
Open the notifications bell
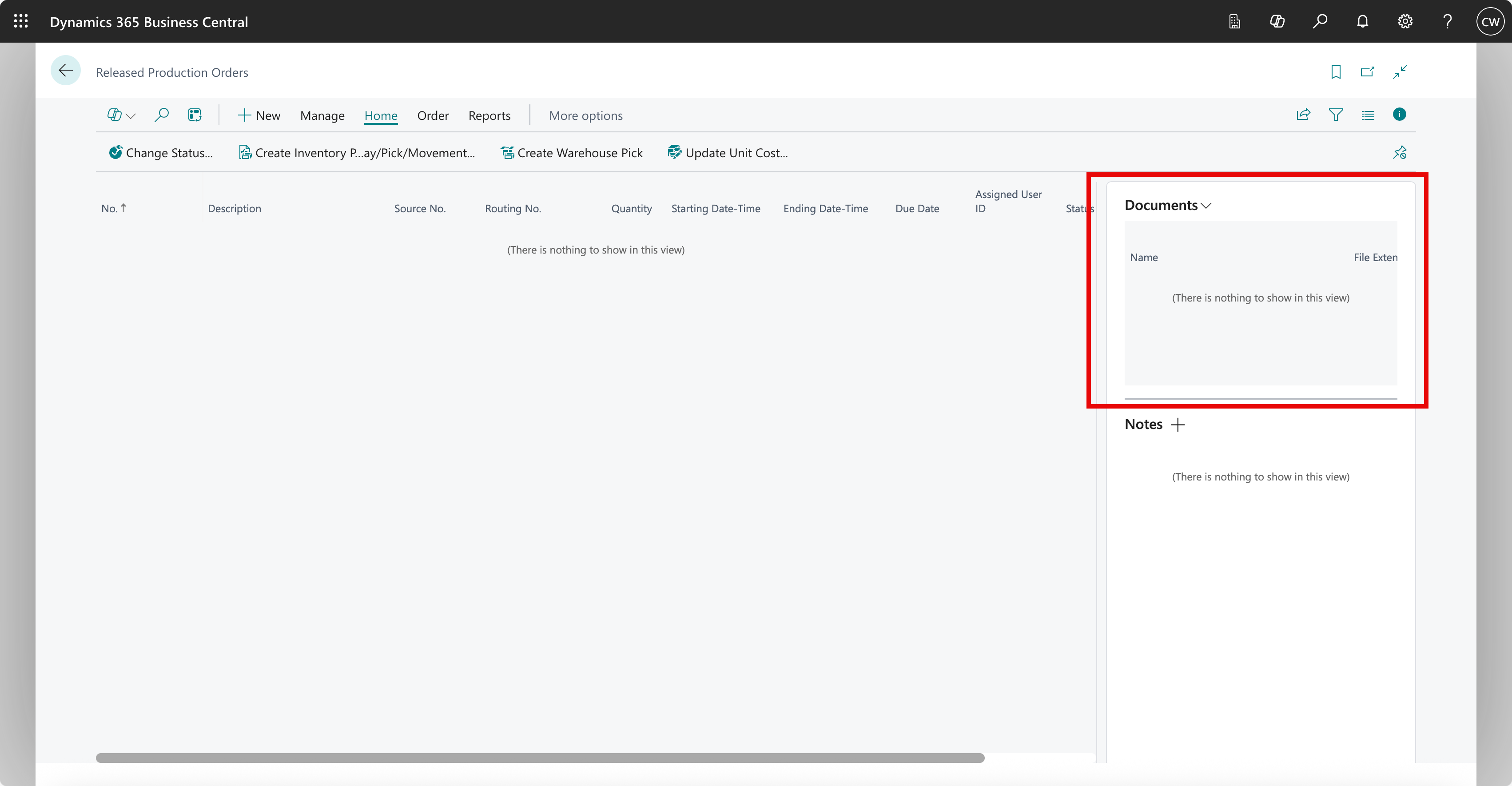coord(1362,21)
